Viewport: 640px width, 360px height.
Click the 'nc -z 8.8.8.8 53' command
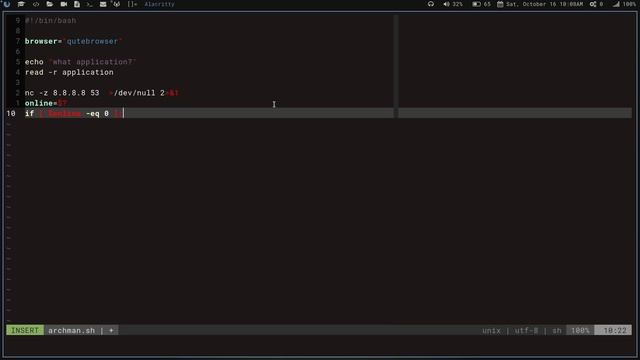(x=62, y=93)
